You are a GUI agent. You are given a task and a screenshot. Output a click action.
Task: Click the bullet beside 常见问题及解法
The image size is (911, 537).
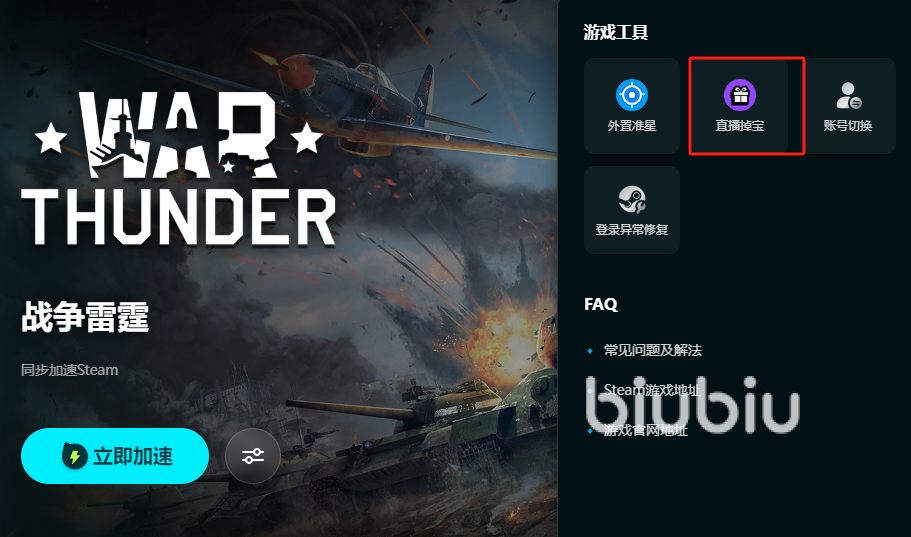pos(590,350)
